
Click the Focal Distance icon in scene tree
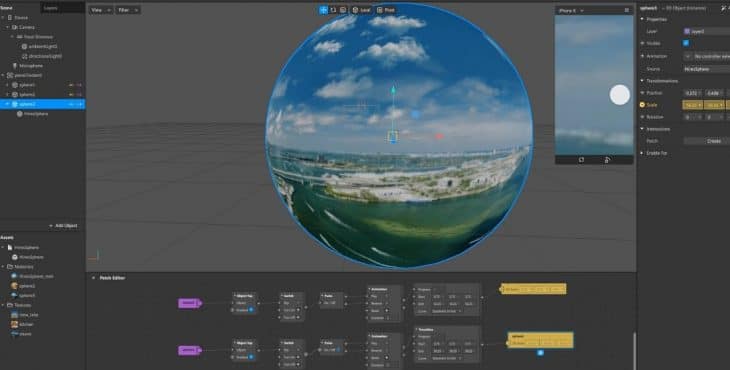[19, 37]
